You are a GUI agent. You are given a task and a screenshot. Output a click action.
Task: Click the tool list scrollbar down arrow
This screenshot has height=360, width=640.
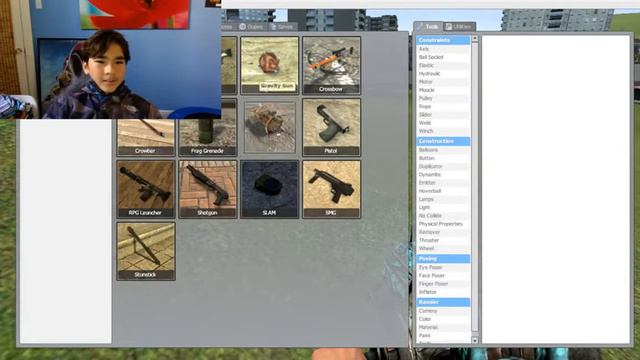point(475,340)
